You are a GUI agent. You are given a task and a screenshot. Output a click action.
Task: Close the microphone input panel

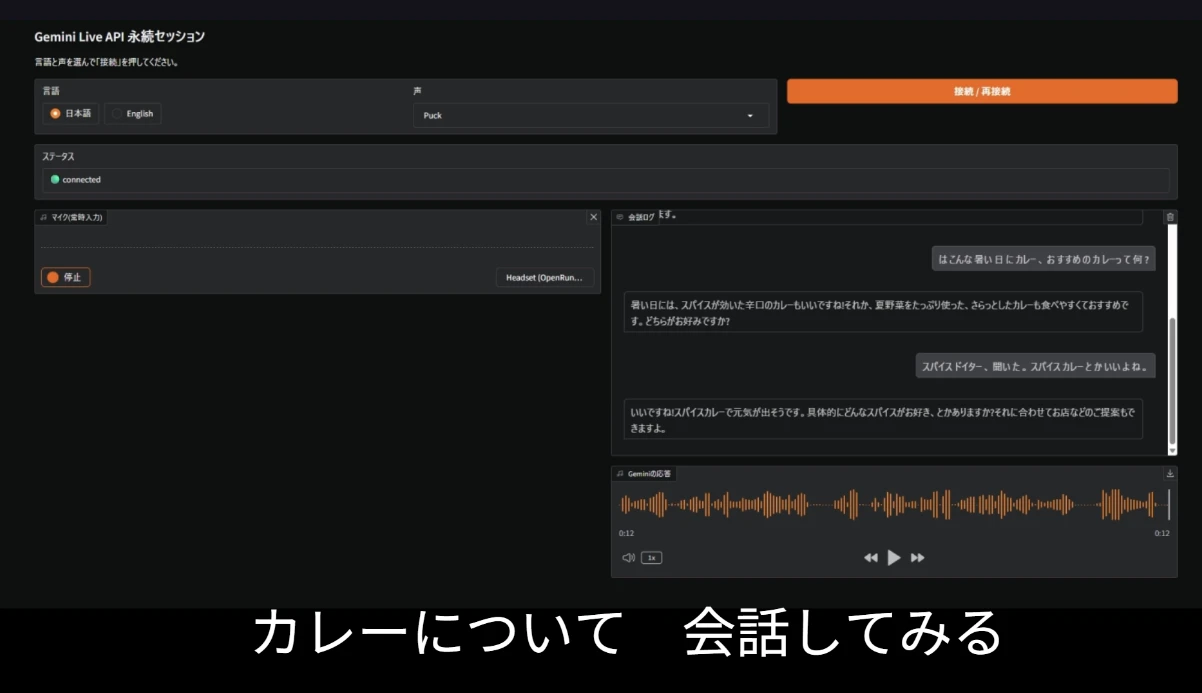593,217
